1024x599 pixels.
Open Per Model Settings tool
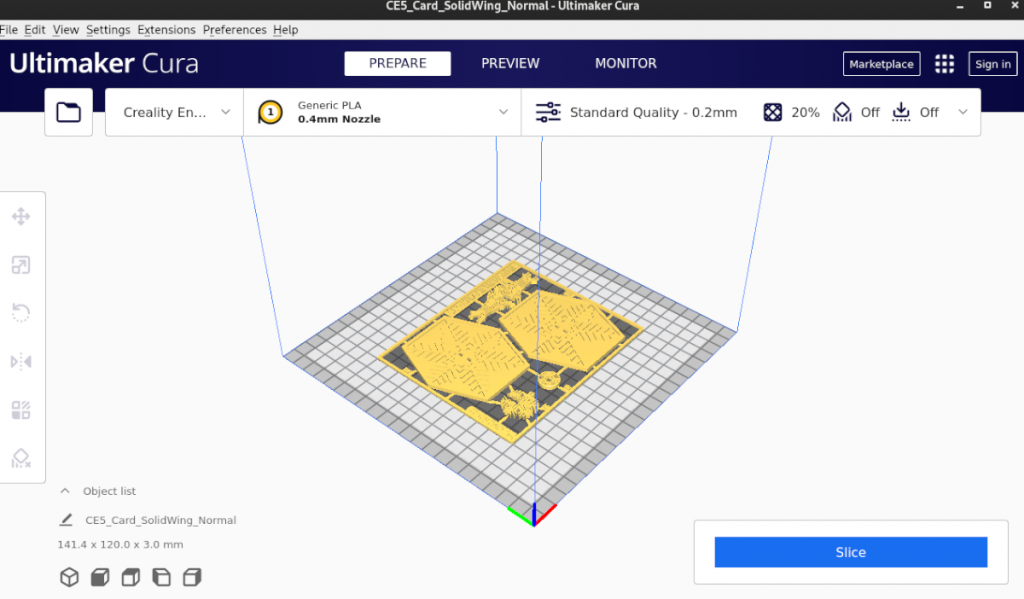click(22, 409)
